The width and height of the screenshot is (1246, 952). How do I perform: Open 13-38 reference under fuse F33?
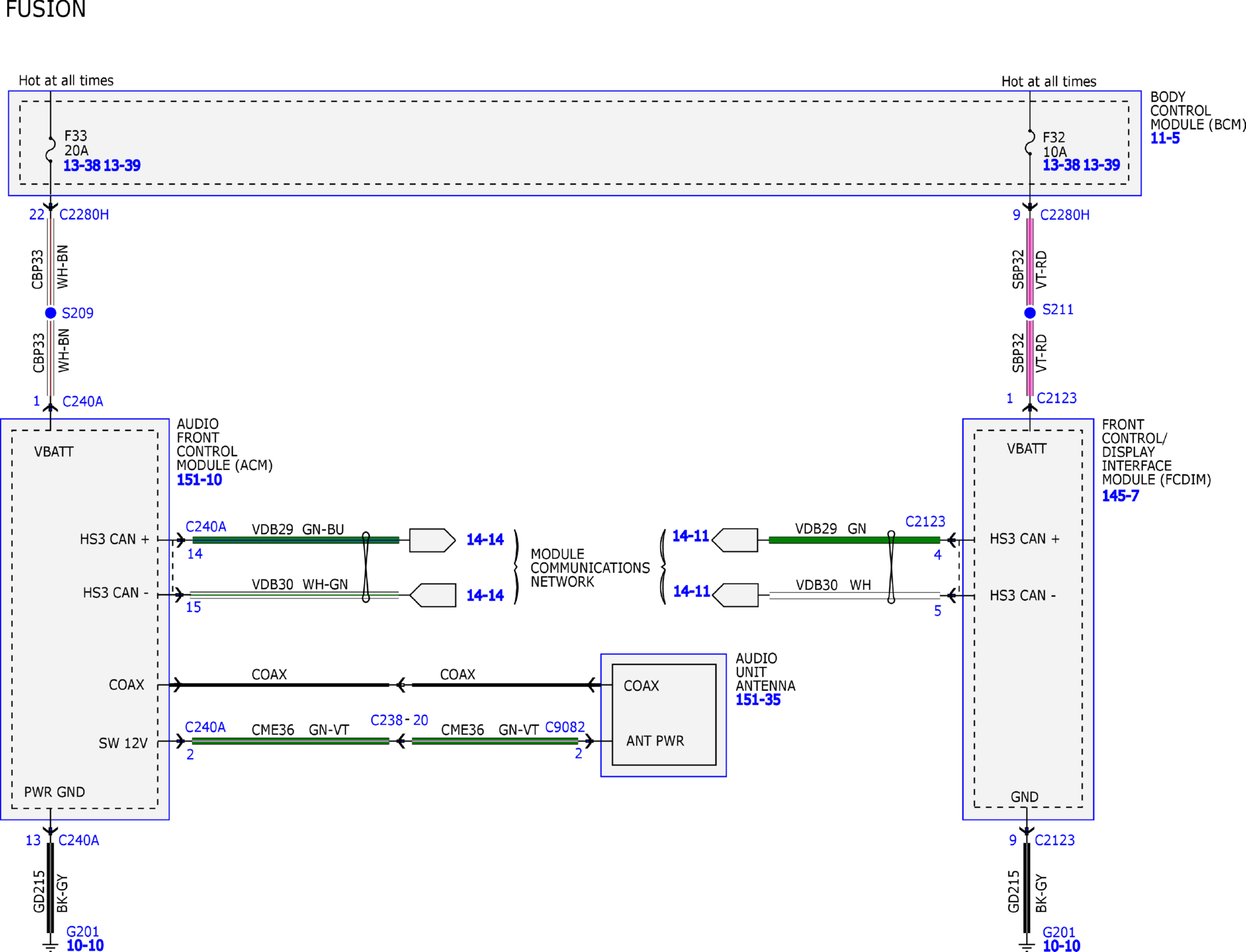click(x=82, y=165)
